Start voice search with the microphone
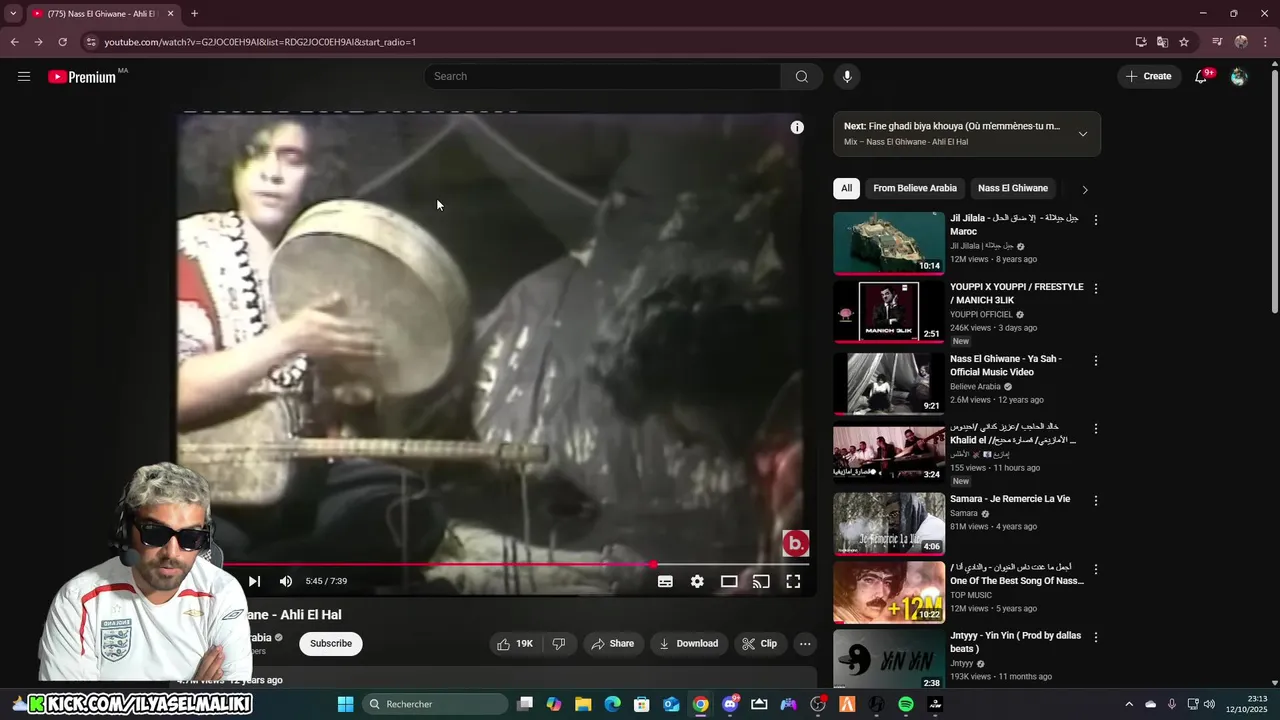 click(847, 76)
